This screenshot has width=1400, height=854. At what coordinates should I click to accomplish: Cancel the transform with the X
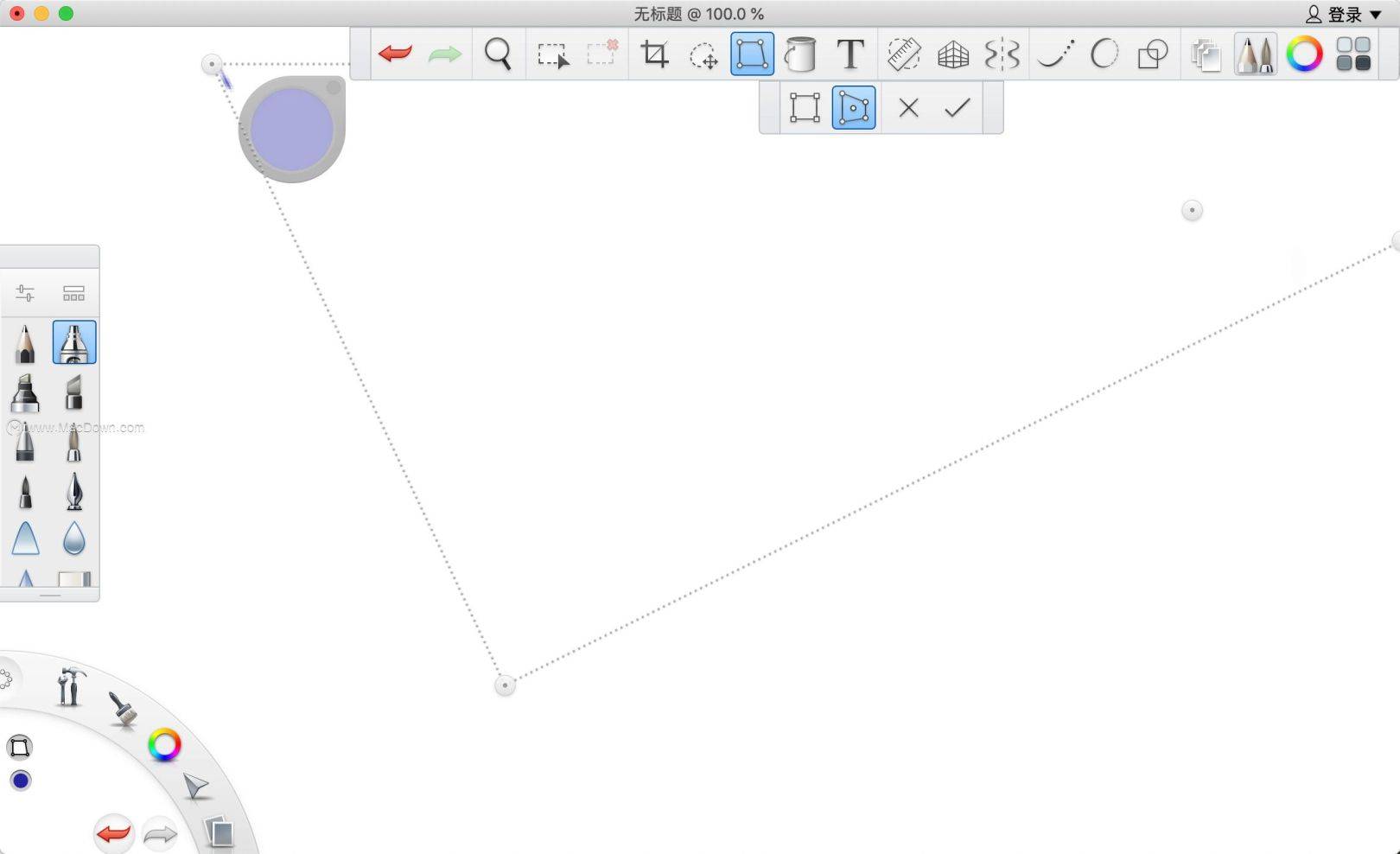click(x=907, y=108)
